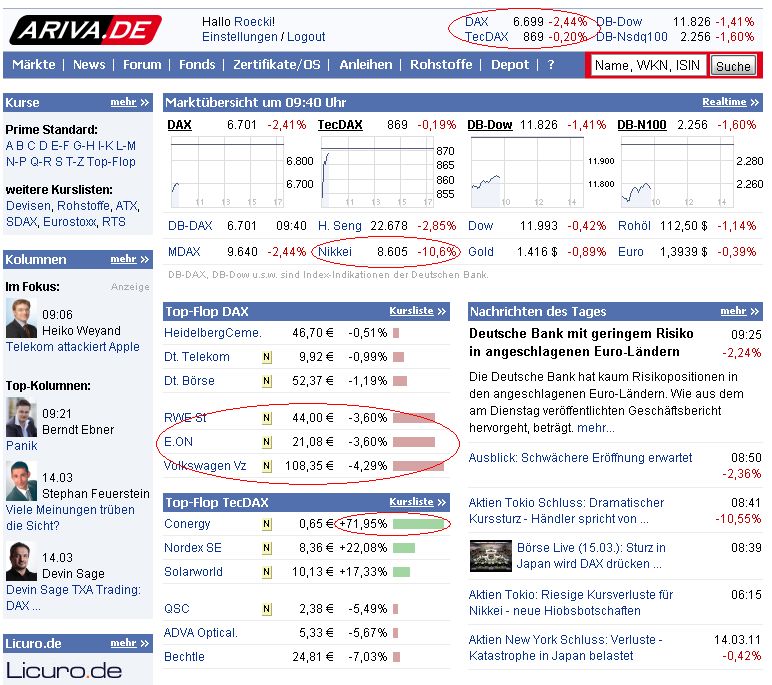Click the N icon beside QSC
This screenshot has width=772, height=685.
coord(266,609)
